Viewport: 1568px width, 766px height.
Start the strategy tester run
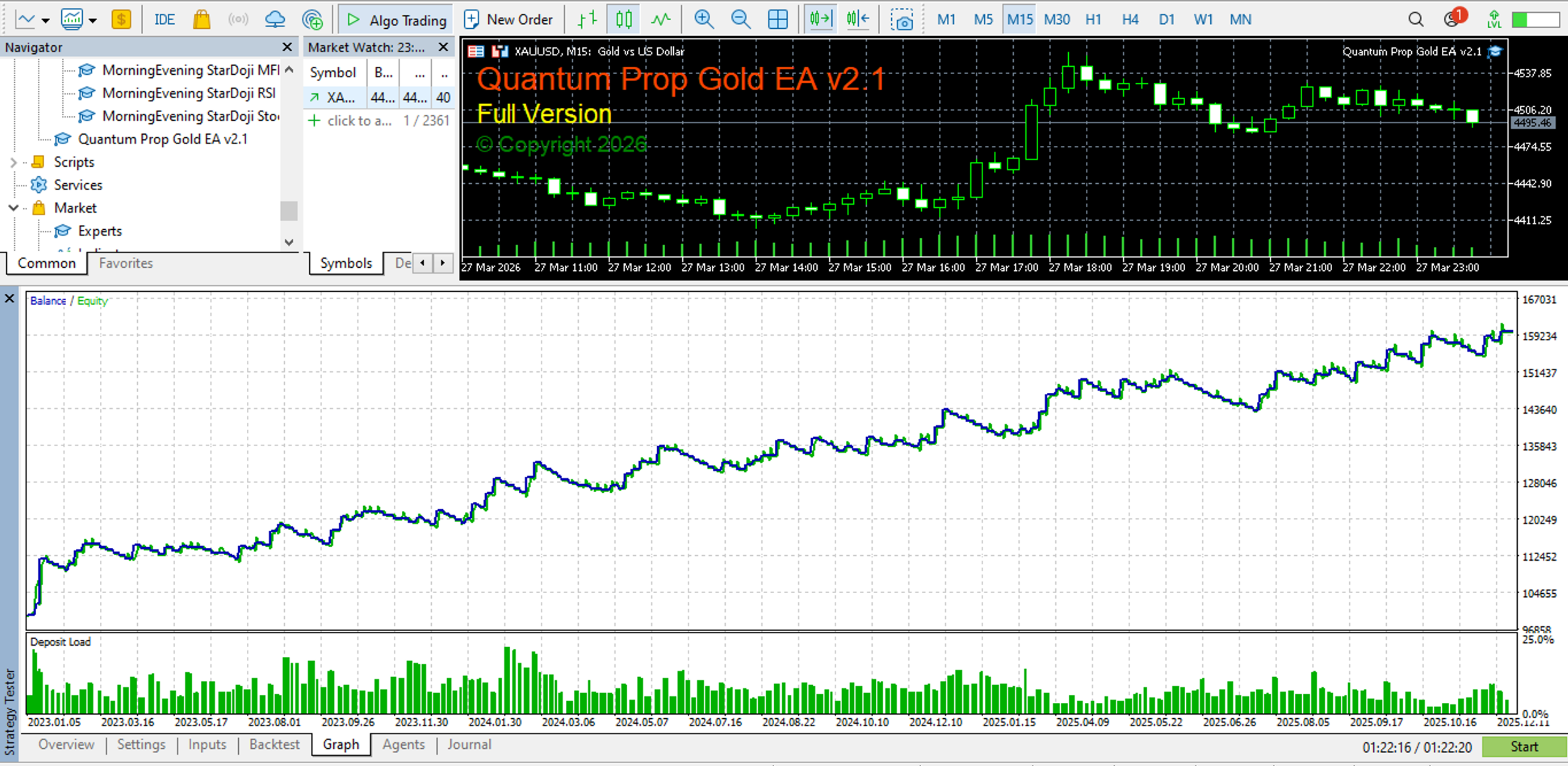click(x=1524, y=746)
